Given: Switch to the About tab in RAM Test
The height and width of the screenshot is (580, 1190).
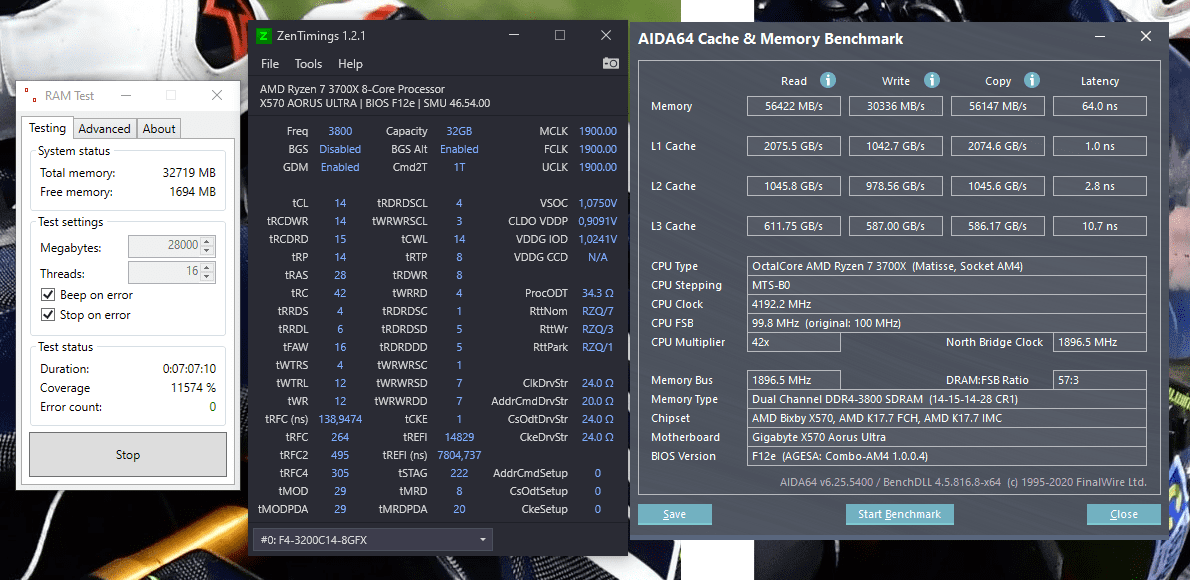Looking at the screenshot, I should (x=159, y=129).
